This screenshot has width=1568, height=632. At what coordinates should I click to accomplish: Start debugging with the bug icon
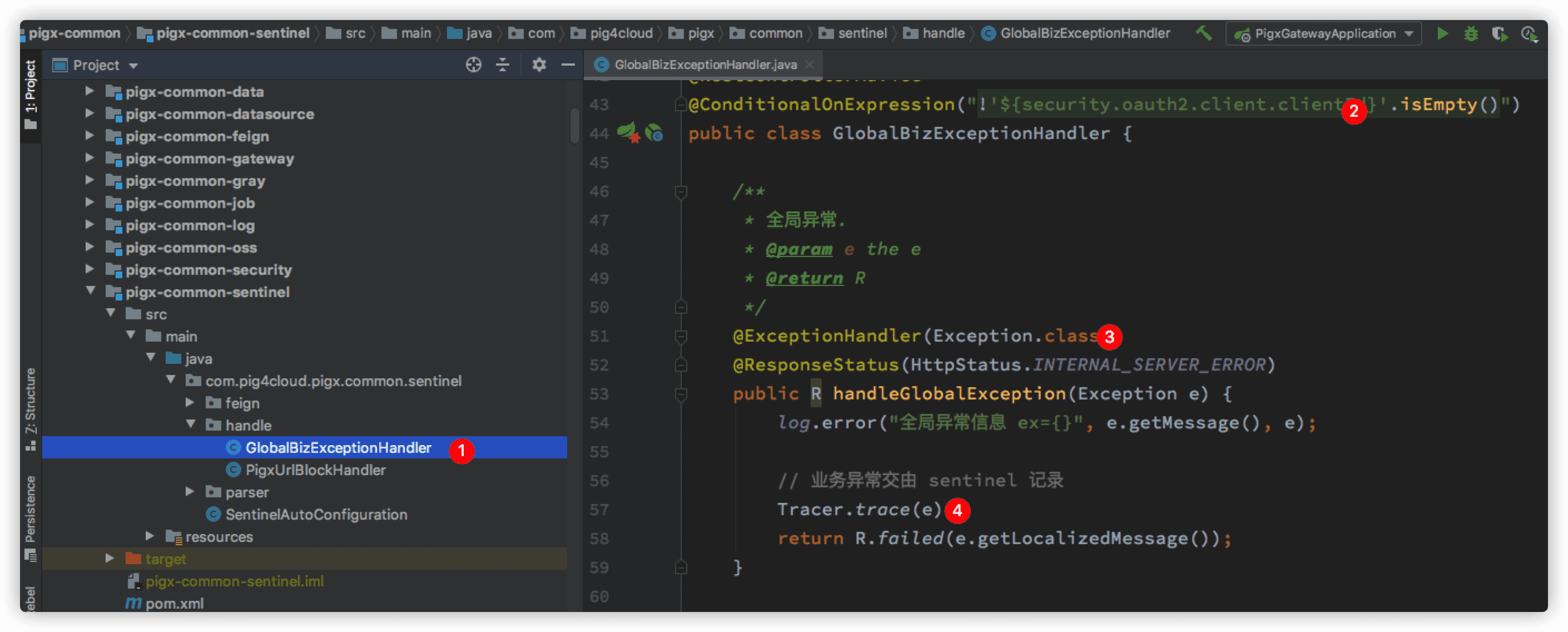[x=1471, y=33]
